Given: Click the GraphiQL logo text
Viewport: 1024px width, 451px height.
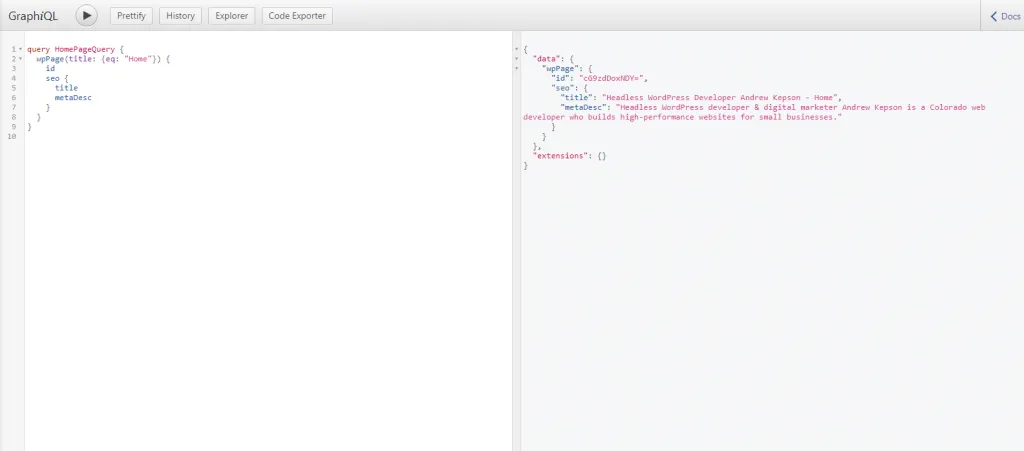Looking at the screenshot, I should coord(33,16).
